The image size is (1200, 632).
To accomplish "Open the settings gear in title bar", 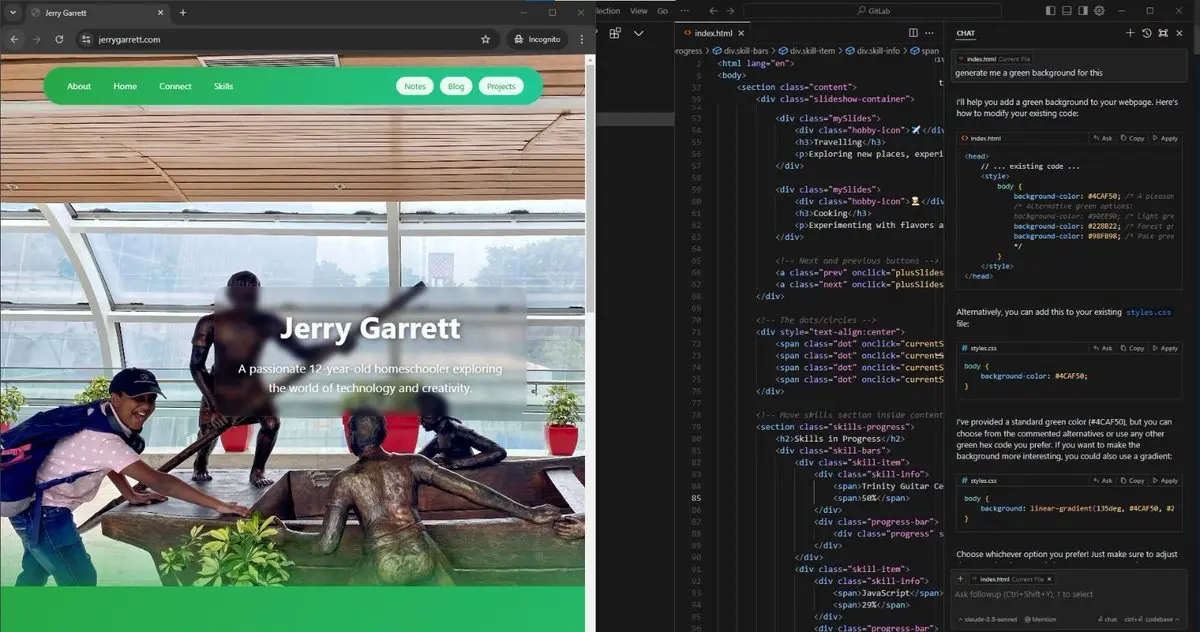I will coord(1099,11).
